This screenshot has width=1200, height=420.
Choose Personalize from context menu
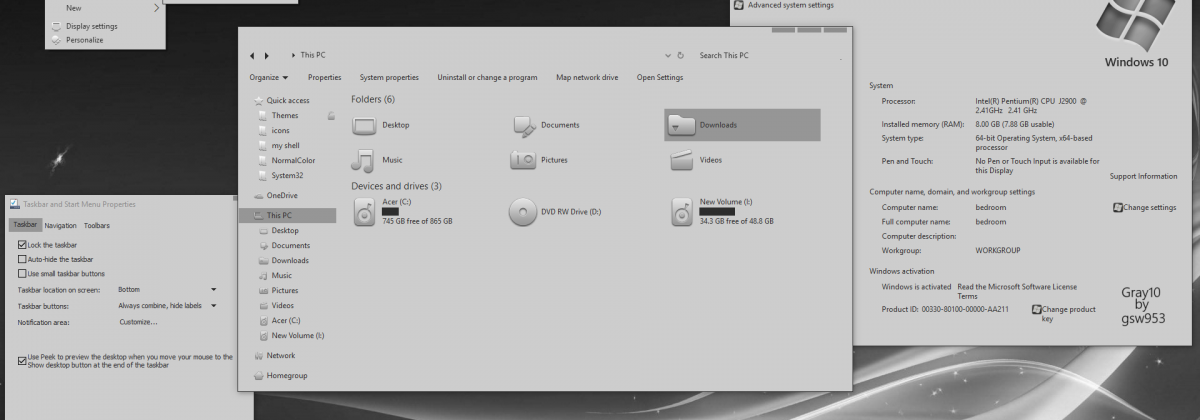coord(85,40)
